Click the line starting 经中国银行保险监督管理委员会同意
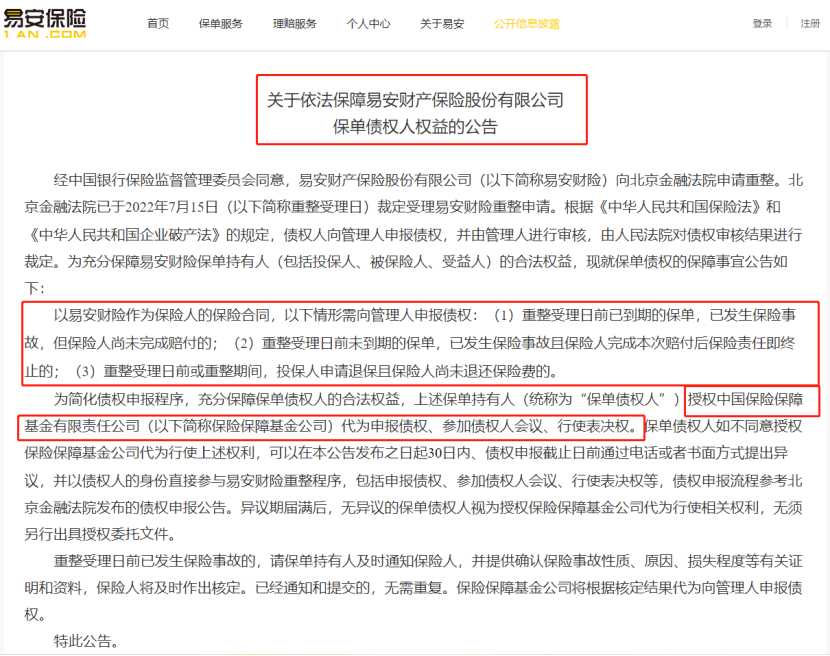Viewport: 830px width, 656px height. pyautogui.click(x=428, y=181)
